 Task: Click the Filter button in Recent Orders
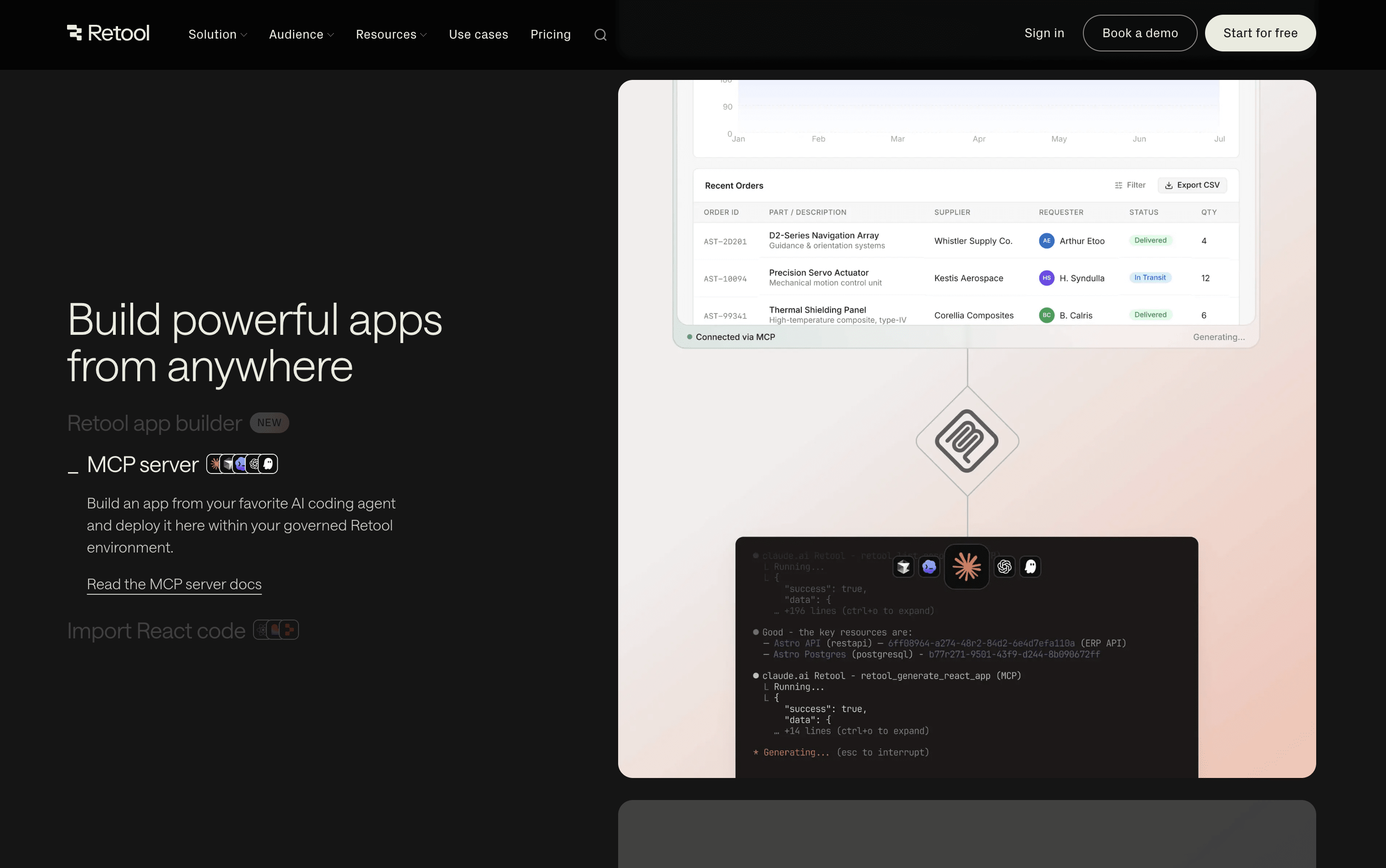click(1129, 185)
